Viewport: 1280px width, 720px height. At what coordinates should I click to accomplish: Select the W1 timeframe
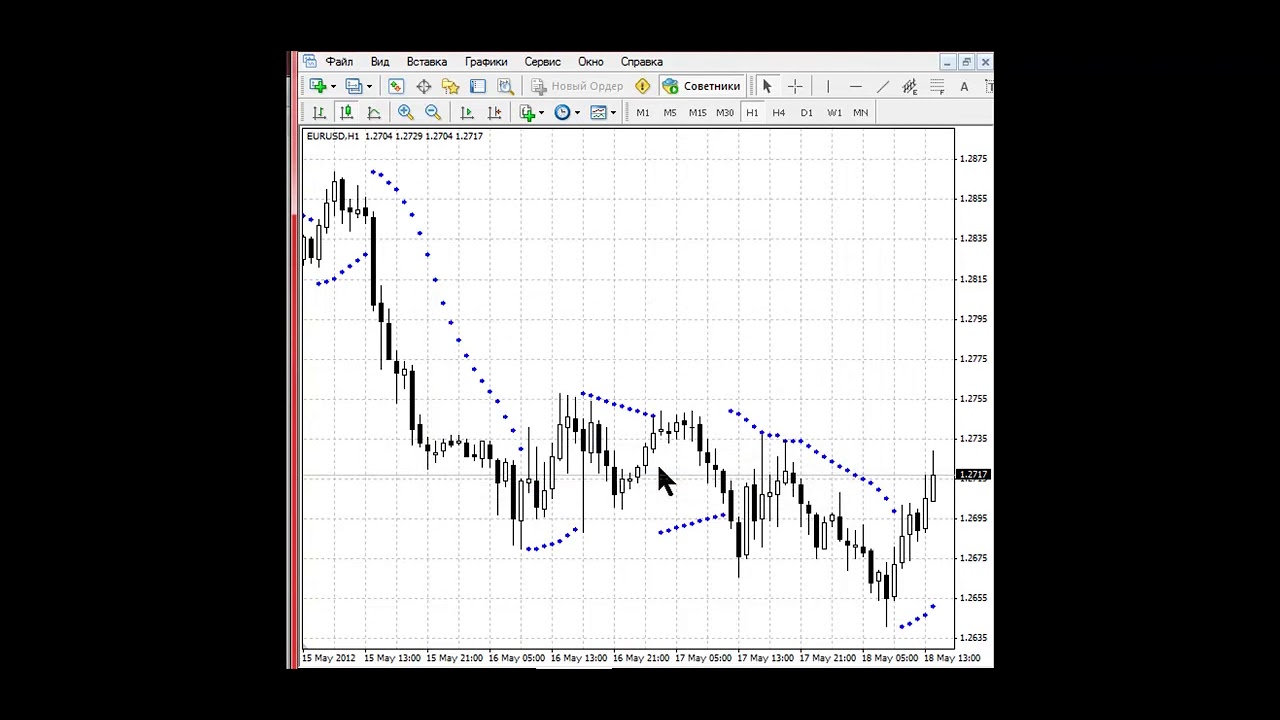[x=834, y=113]
